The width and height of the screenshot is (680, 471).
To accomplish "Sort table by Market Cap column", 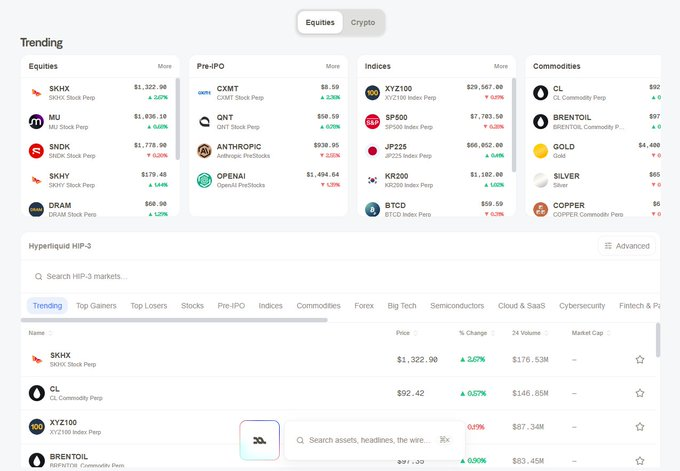I will click(x=591, y=333).
